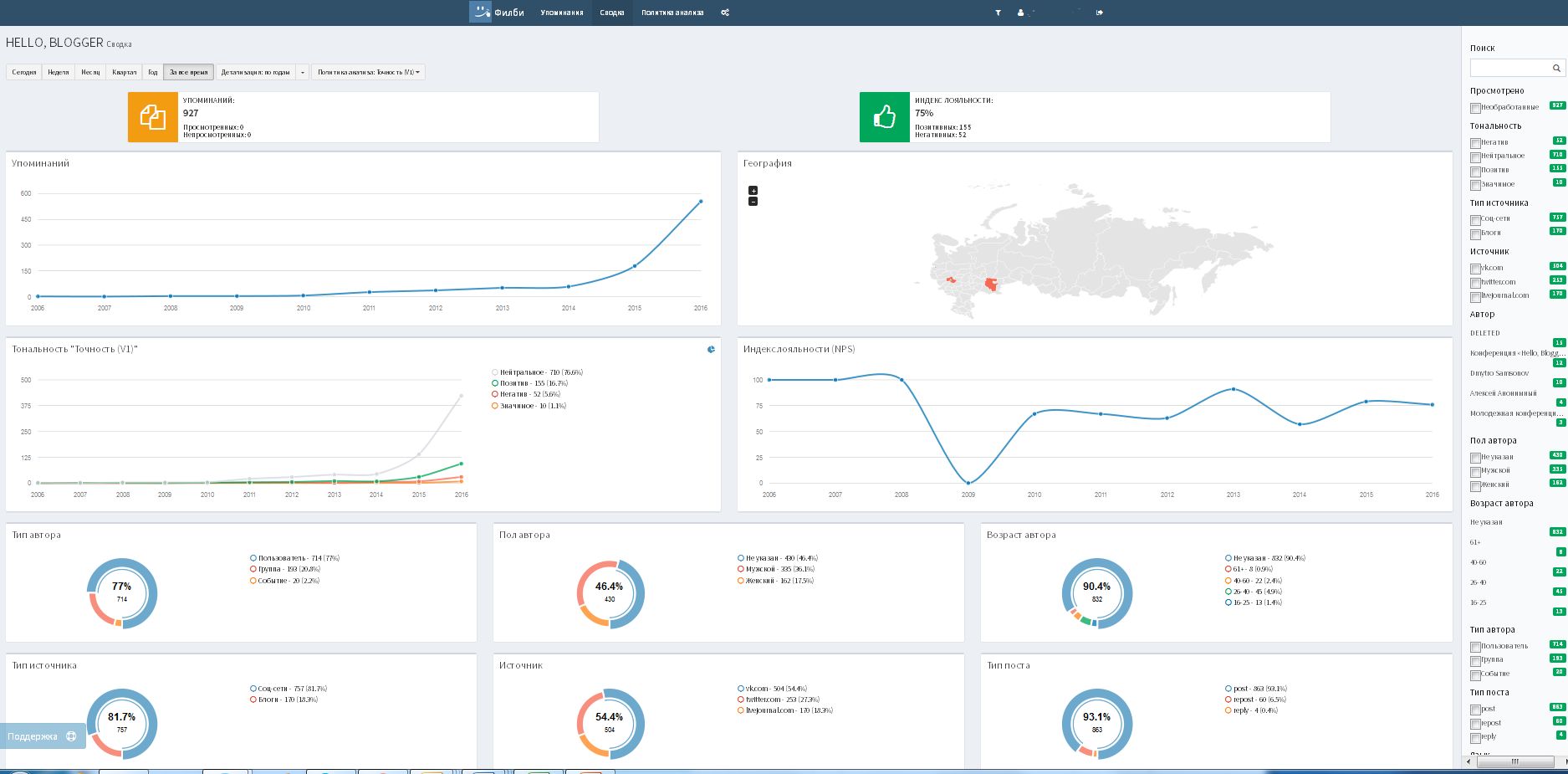Toggle Значимое series in tonality legend
Viewport: 1568px width, 774px height.
click(x=529, y=406)
